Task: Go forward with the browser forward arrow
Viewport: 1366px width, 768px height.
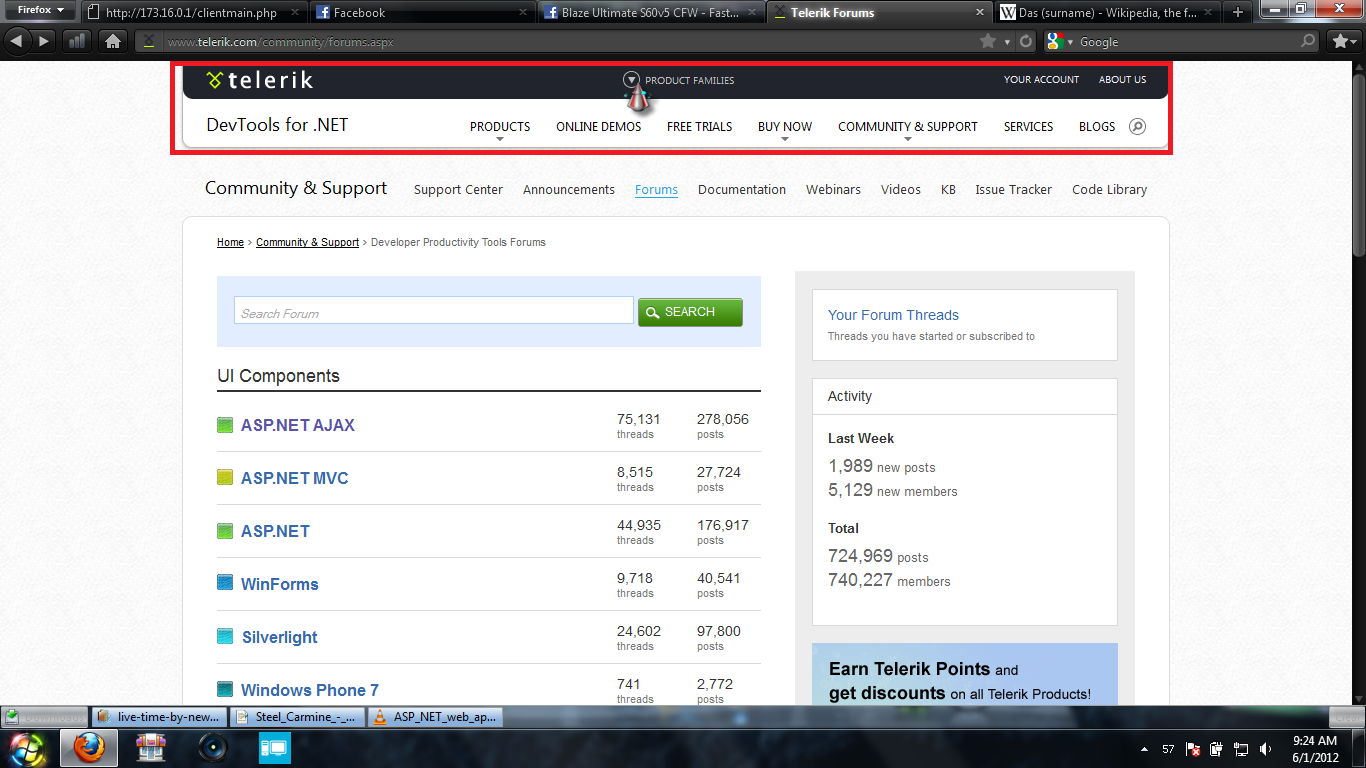Action: click(44, 41)
